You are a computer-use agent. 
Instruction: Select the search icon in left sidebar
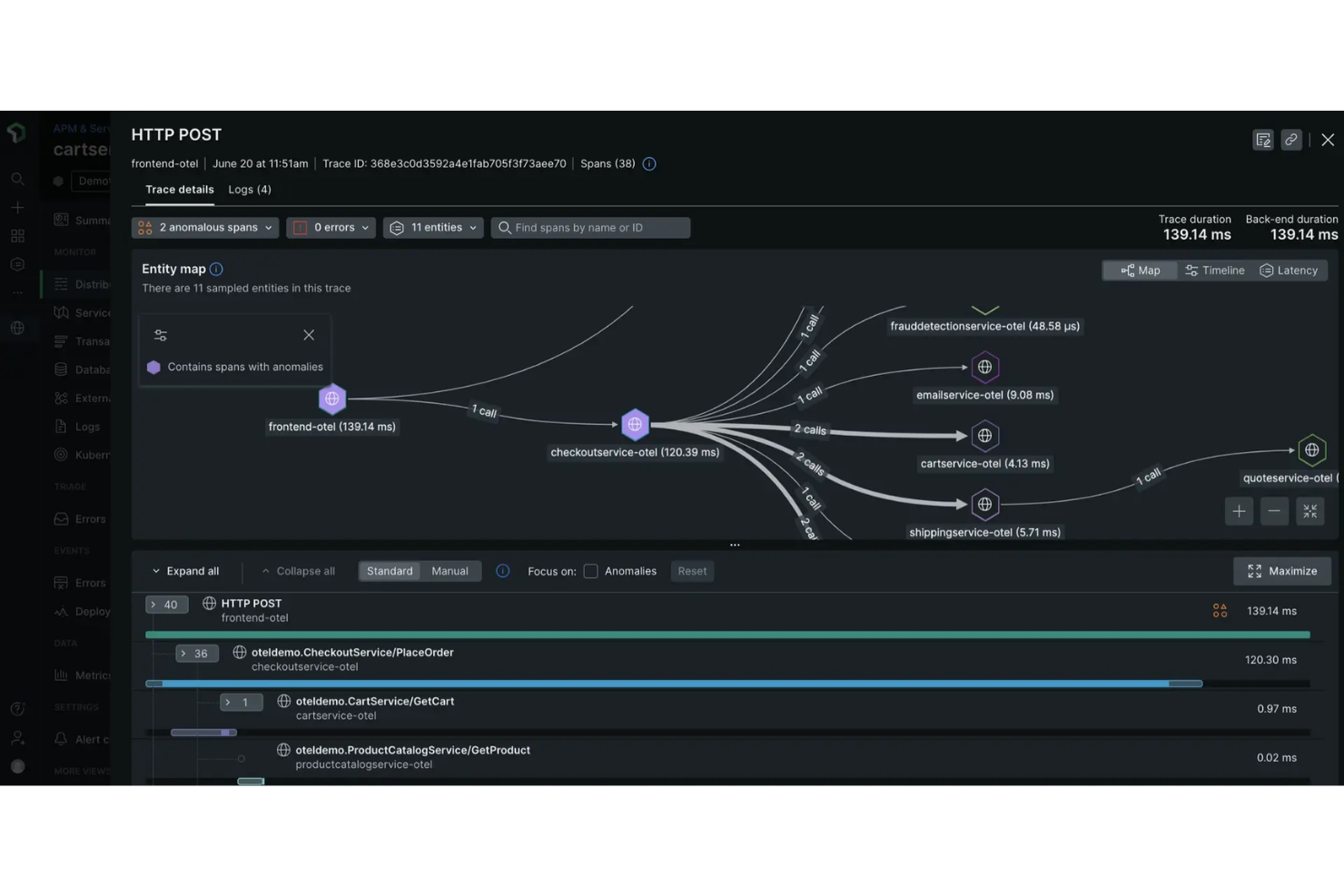(17, 179)
